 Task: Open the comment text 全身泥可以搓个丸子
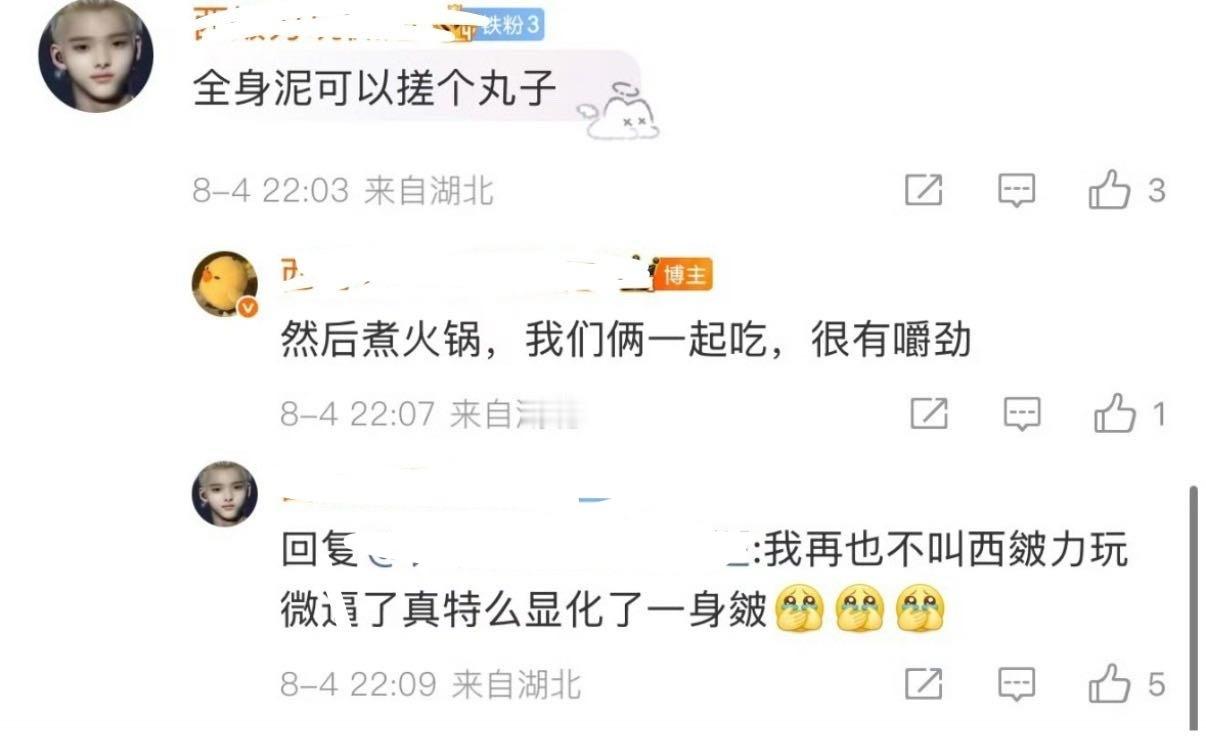[374, 88]
